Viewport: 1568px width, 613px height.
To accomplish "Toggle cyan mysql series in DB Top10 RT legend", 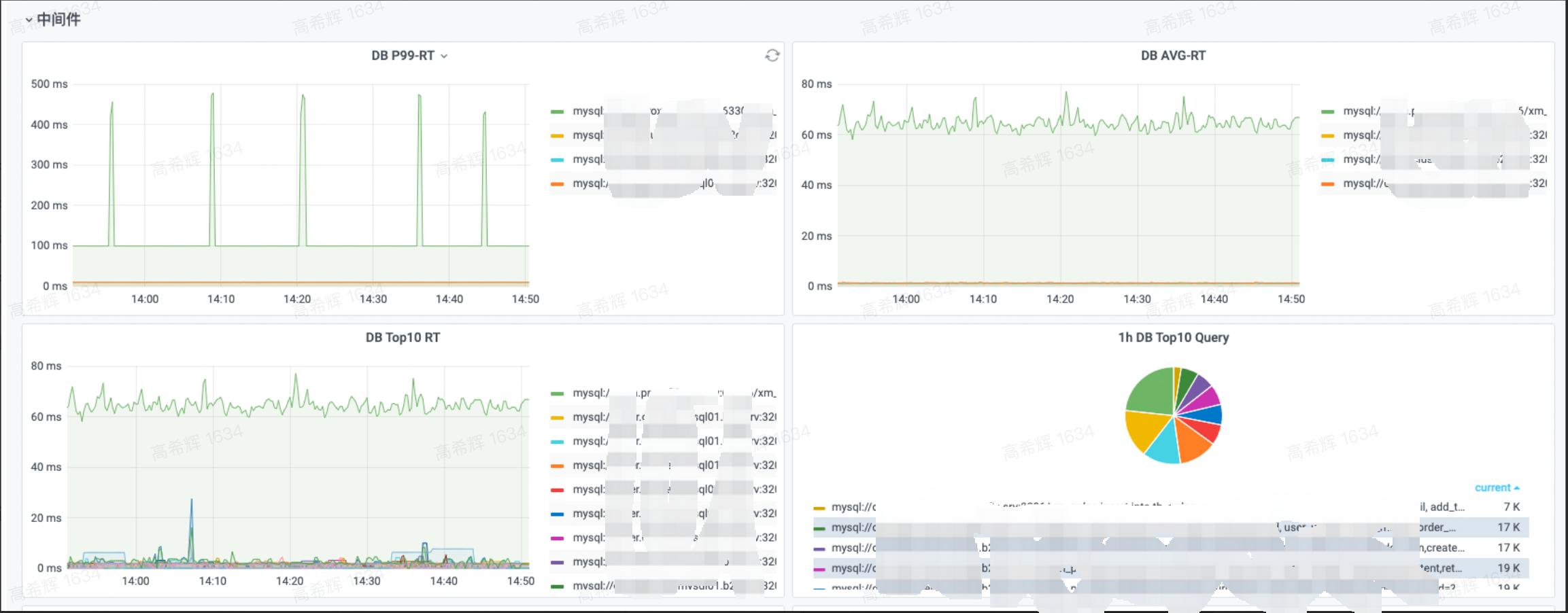I will (663, 442).
